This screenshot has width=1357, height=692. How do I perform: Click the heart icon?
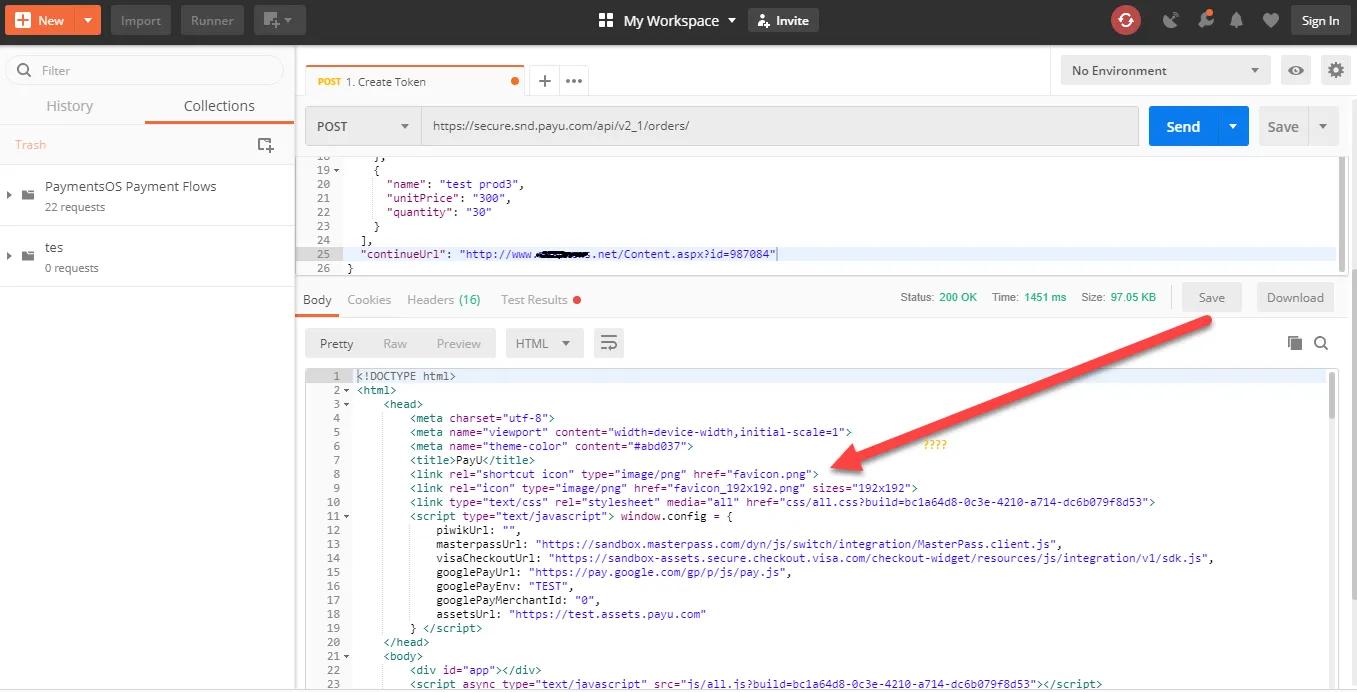[x=1270, y=20]
